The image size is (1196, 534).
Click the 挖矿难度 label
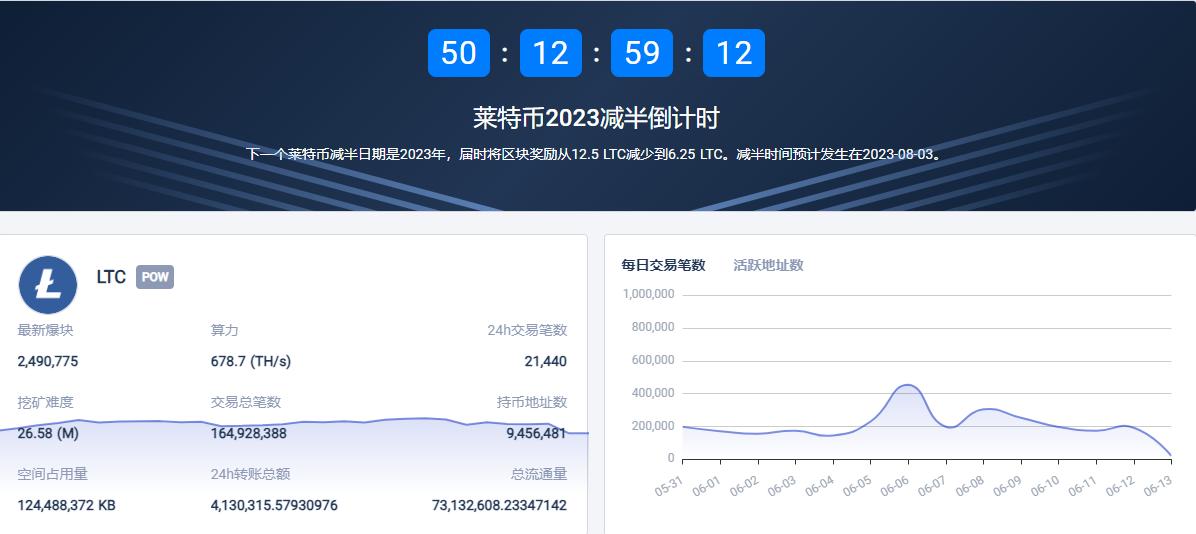(46, 402)
